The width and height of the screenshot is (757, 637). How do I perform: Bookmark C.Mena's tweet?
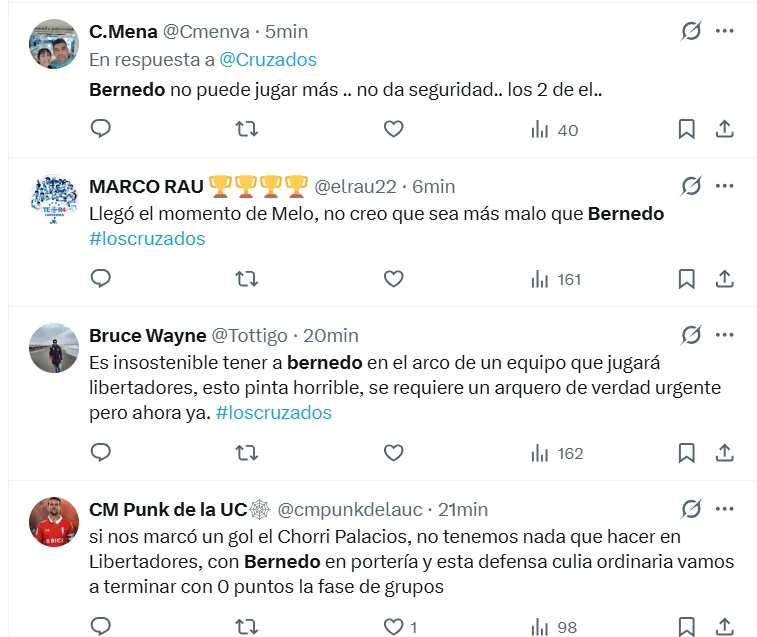point(687,129)
